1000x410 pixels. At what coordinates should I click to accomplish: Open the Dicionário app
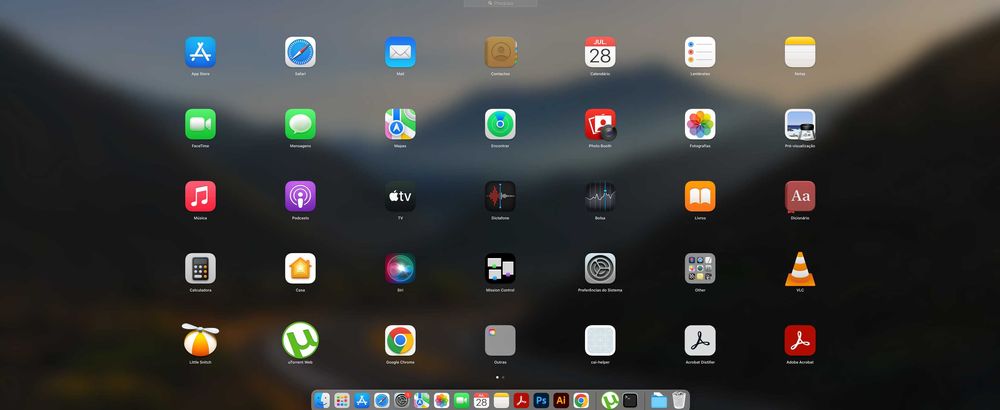(800, 196)
